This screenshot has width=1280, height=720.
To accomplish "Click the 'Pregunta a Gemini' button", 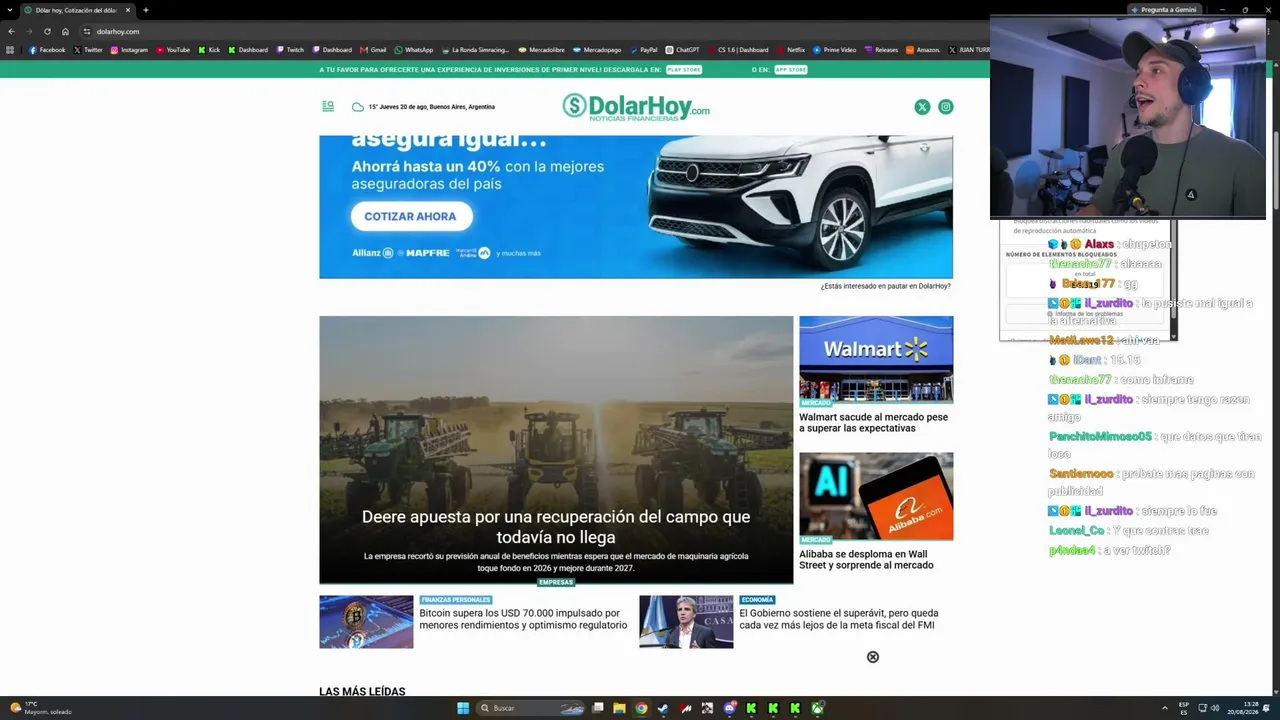I will (1163, 10).
